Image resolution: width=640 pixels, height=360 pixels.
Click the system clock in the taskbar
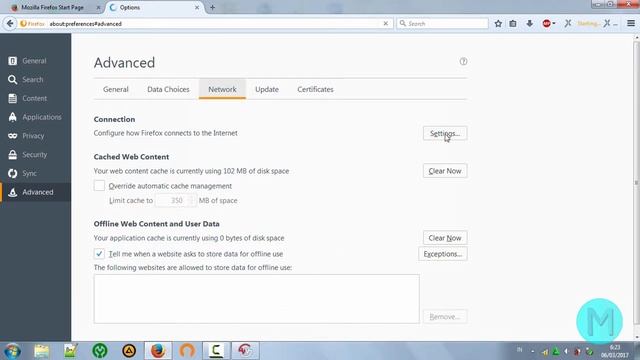(614, 351)
